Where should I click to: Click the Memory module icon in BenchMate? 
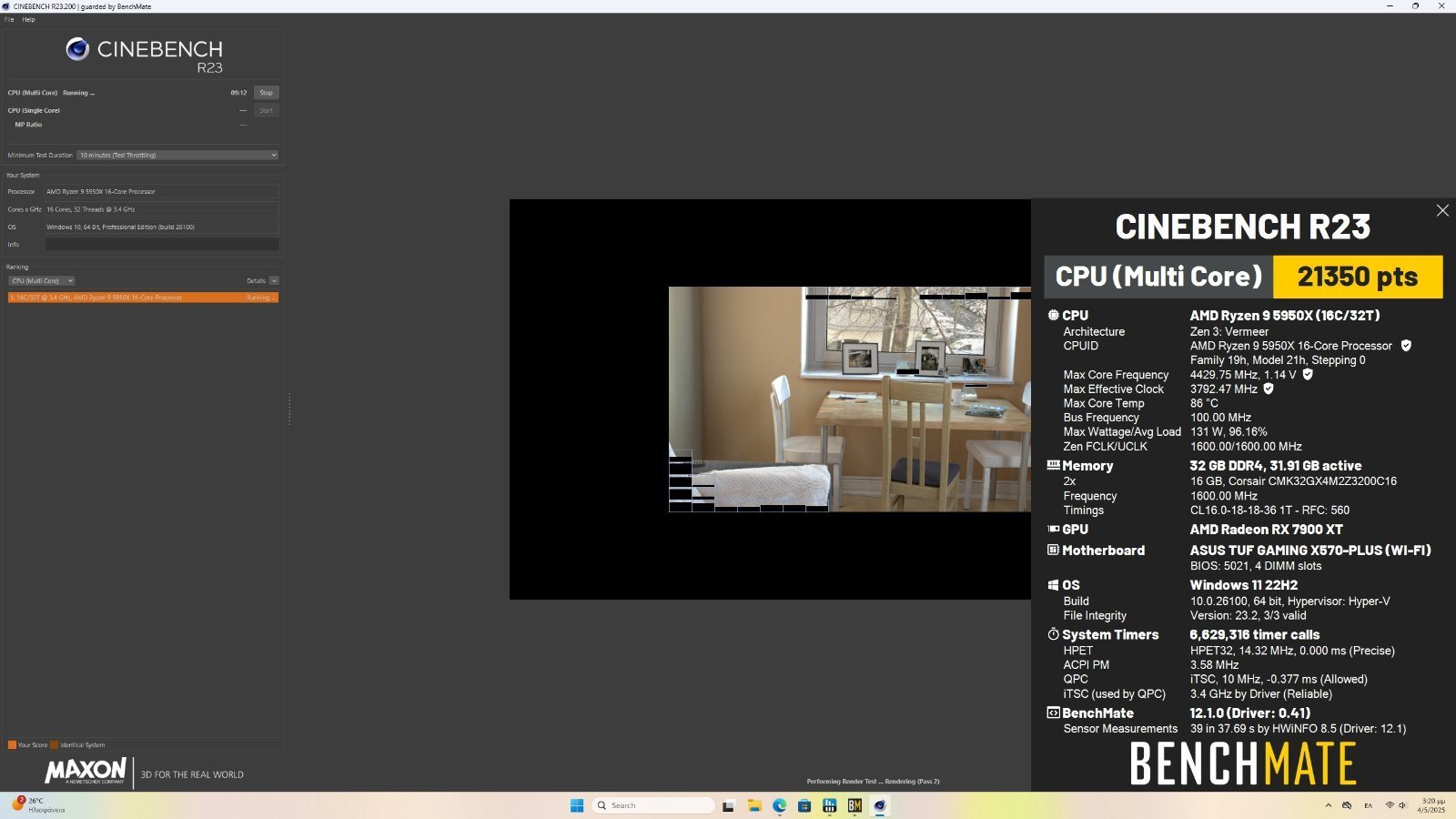click(1053, 465)
